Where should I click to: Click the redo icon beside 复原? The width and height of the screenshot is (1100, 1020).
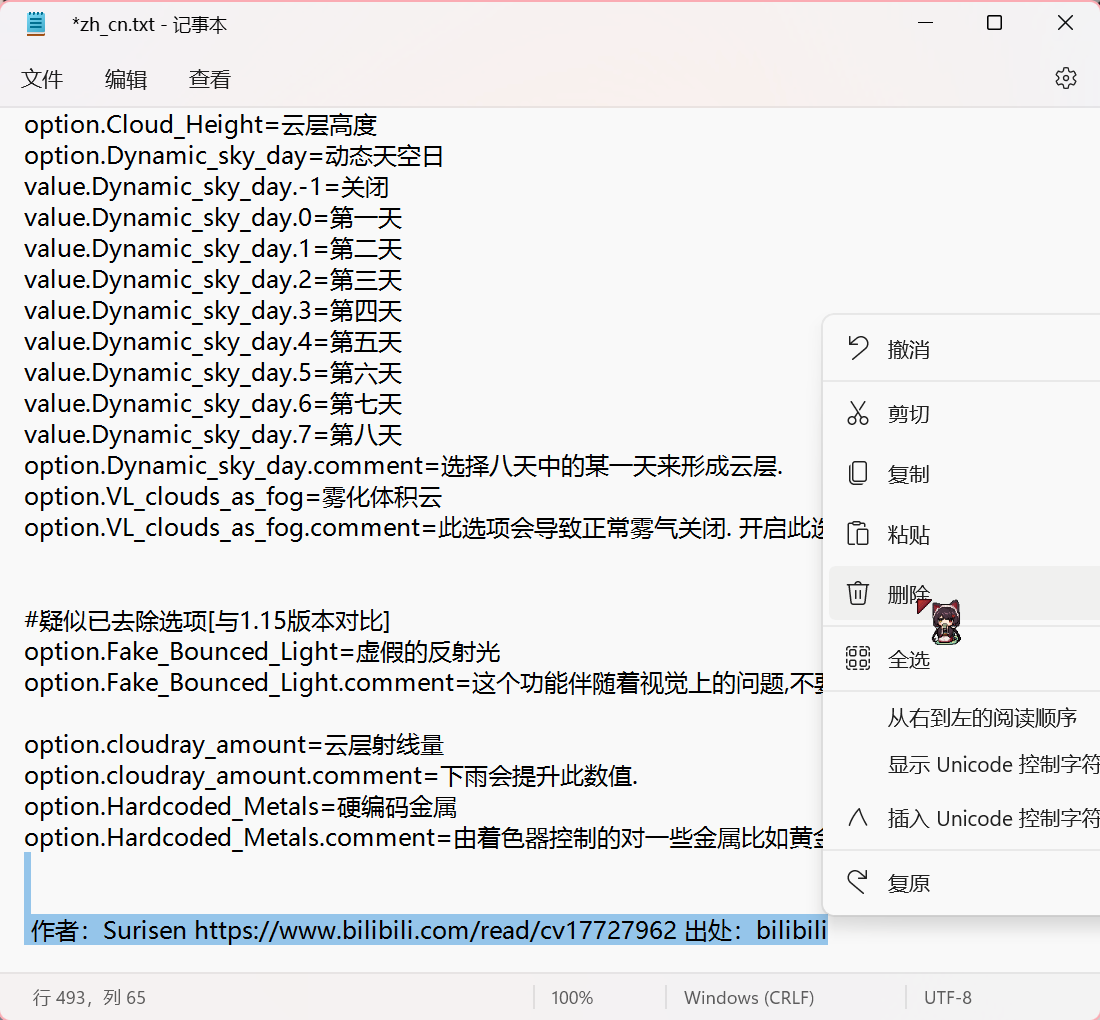point(858,882)
